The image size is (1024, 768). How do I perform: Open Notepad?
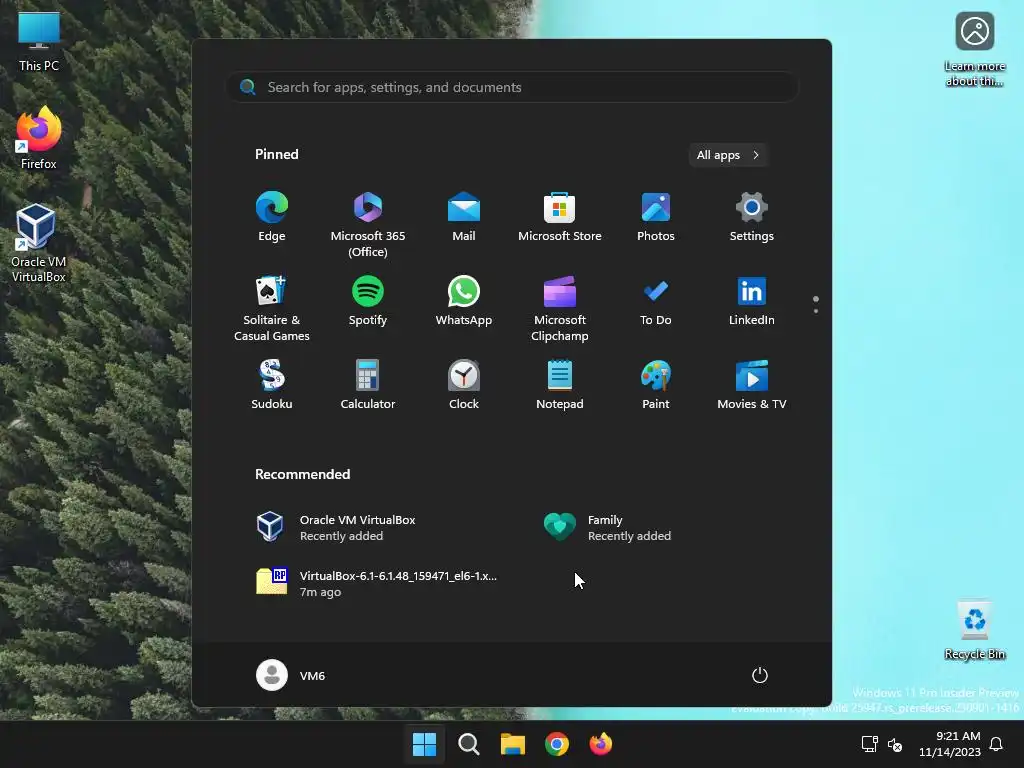[560, 385]
